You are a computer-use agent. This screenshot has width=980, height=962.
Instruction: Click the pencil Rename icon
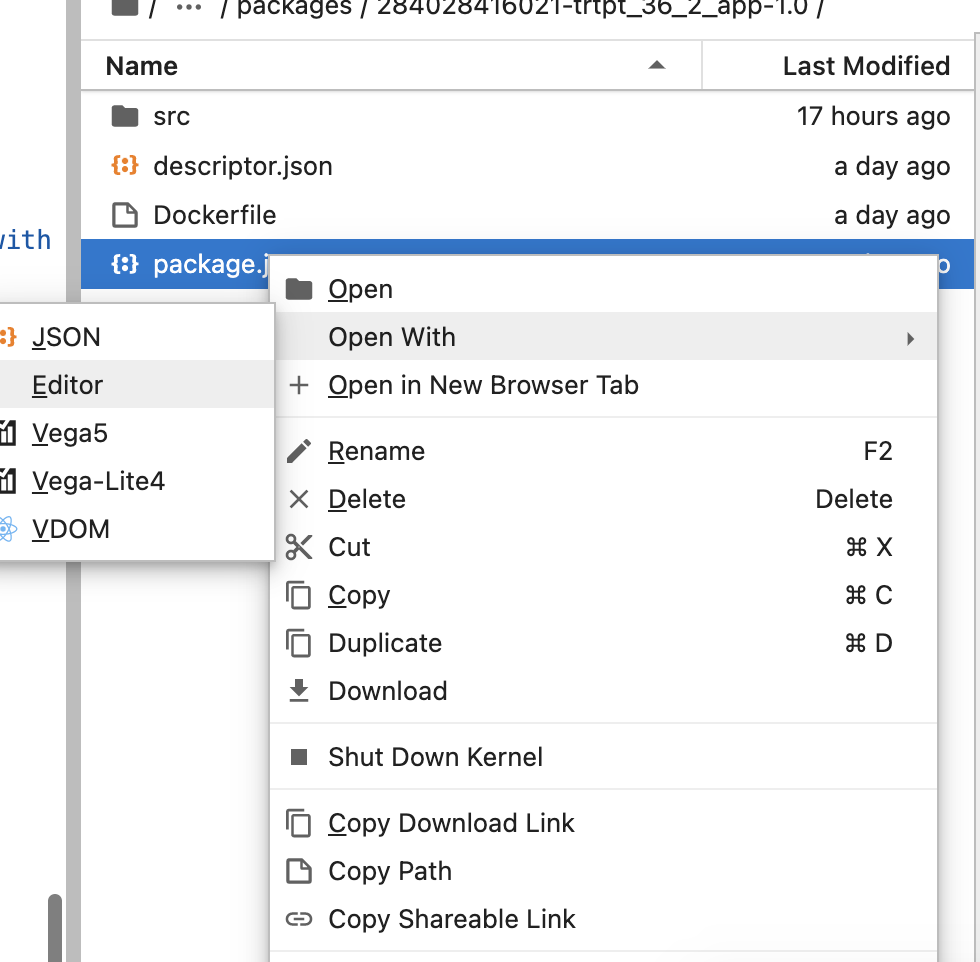(x=299, y=451)
